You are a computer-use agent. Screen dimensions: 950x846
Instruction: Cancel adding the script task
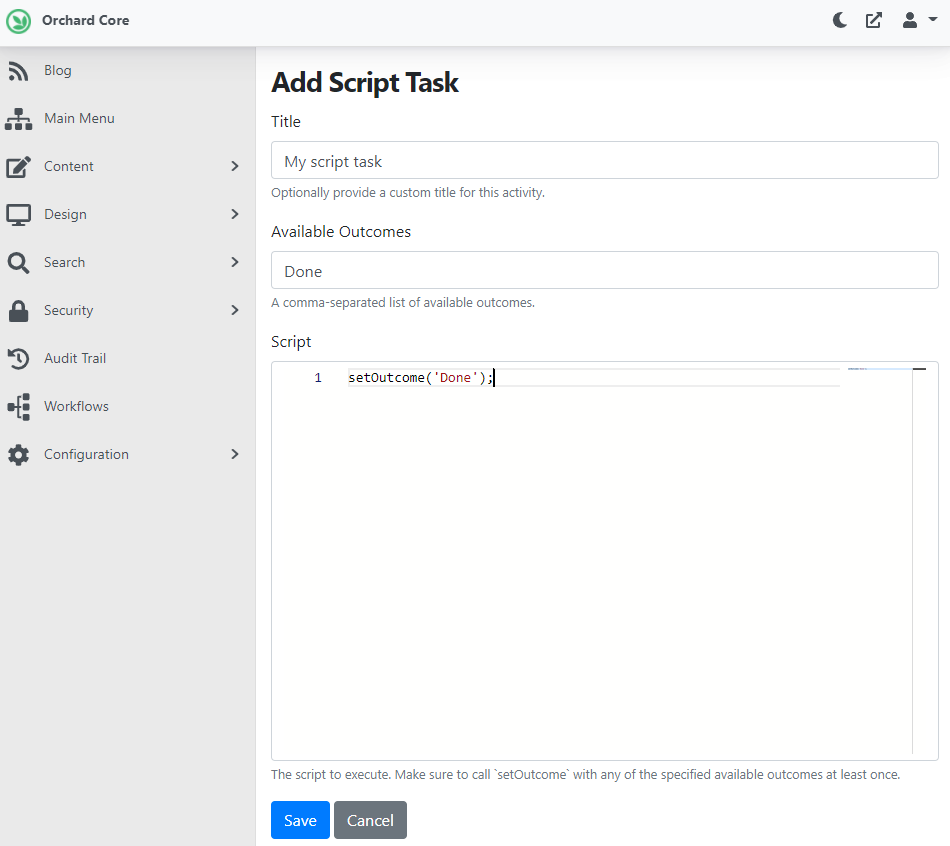click(x=370, y=820)
